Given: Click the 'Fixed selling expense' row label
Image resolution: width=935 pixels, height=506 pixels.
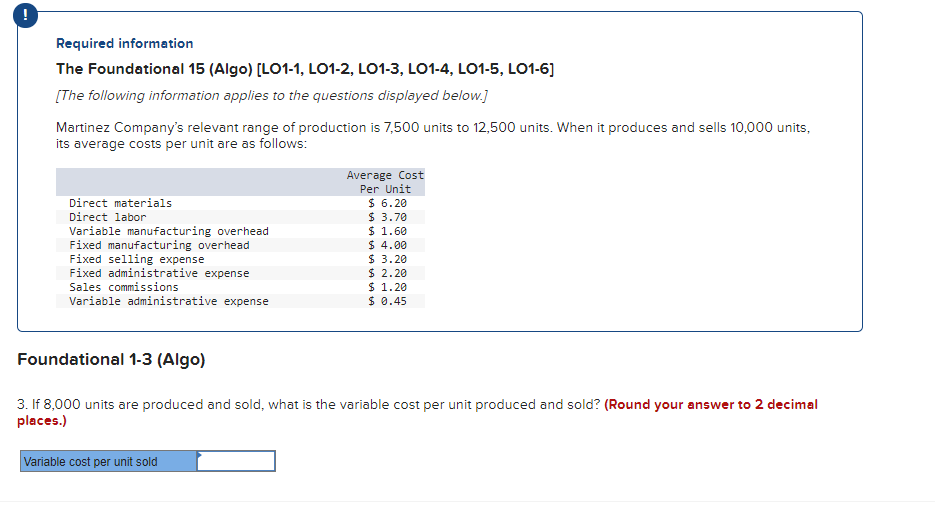Looking at the screenshot, I should pyautogui.click(x=137, y=259).
